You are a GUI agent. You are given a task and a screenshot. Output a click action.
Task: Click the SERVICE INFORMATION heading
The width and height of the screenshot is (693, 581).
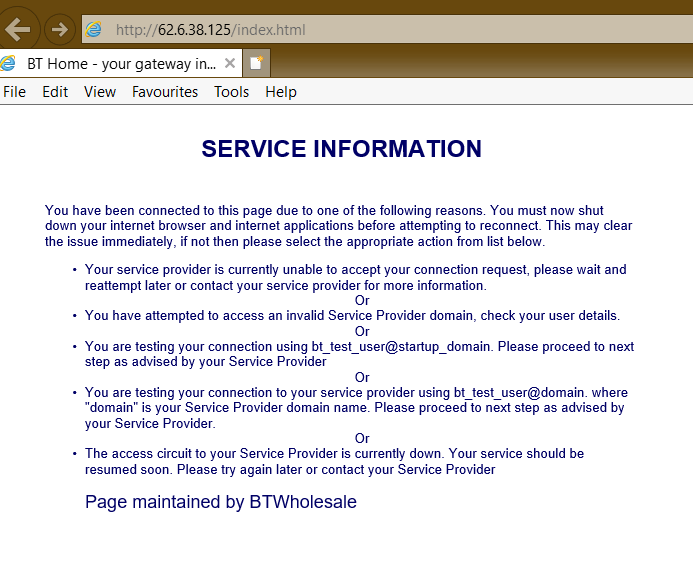pos(341,148)
